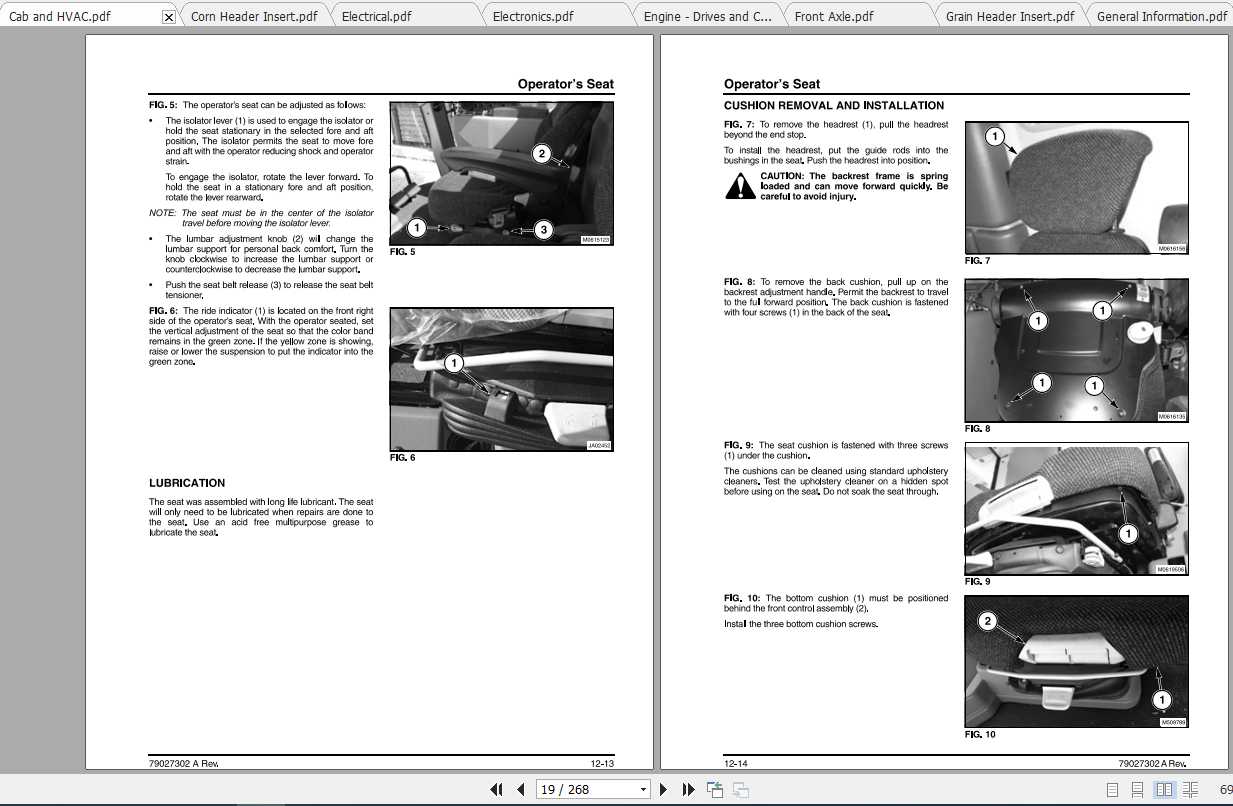
Task: Click the Operator's Seat heading on right page
Action: (x=772, y=84)
